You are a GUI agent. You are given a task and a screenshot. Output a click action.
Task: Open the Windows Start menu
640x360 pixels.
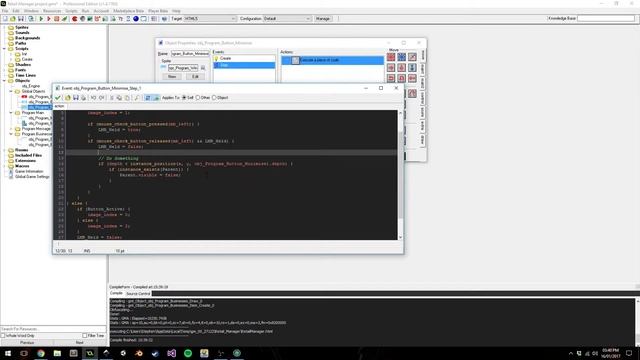pos(8,353)
